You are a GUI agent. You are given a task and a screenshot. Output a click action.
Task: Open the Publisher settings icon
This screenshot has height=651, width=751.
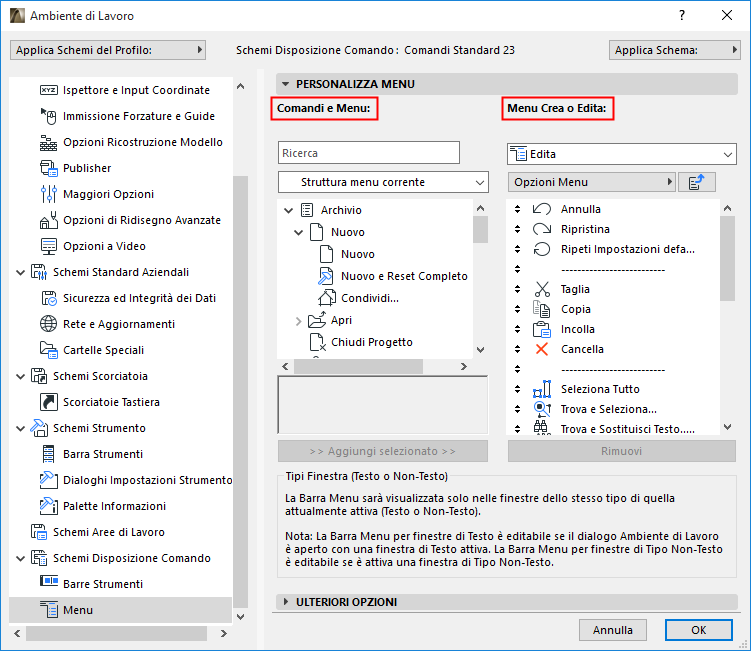[x=48, y=168]
